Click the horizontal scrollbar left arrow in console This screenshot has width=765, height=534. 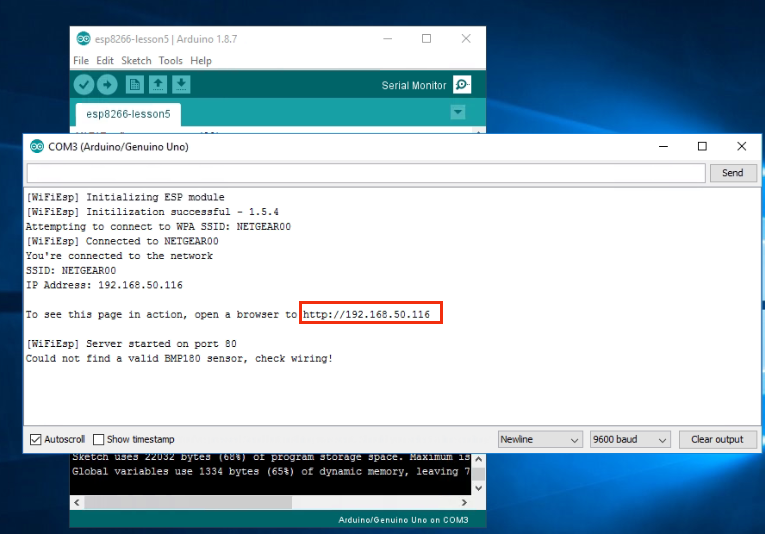[x=77, y=502]
